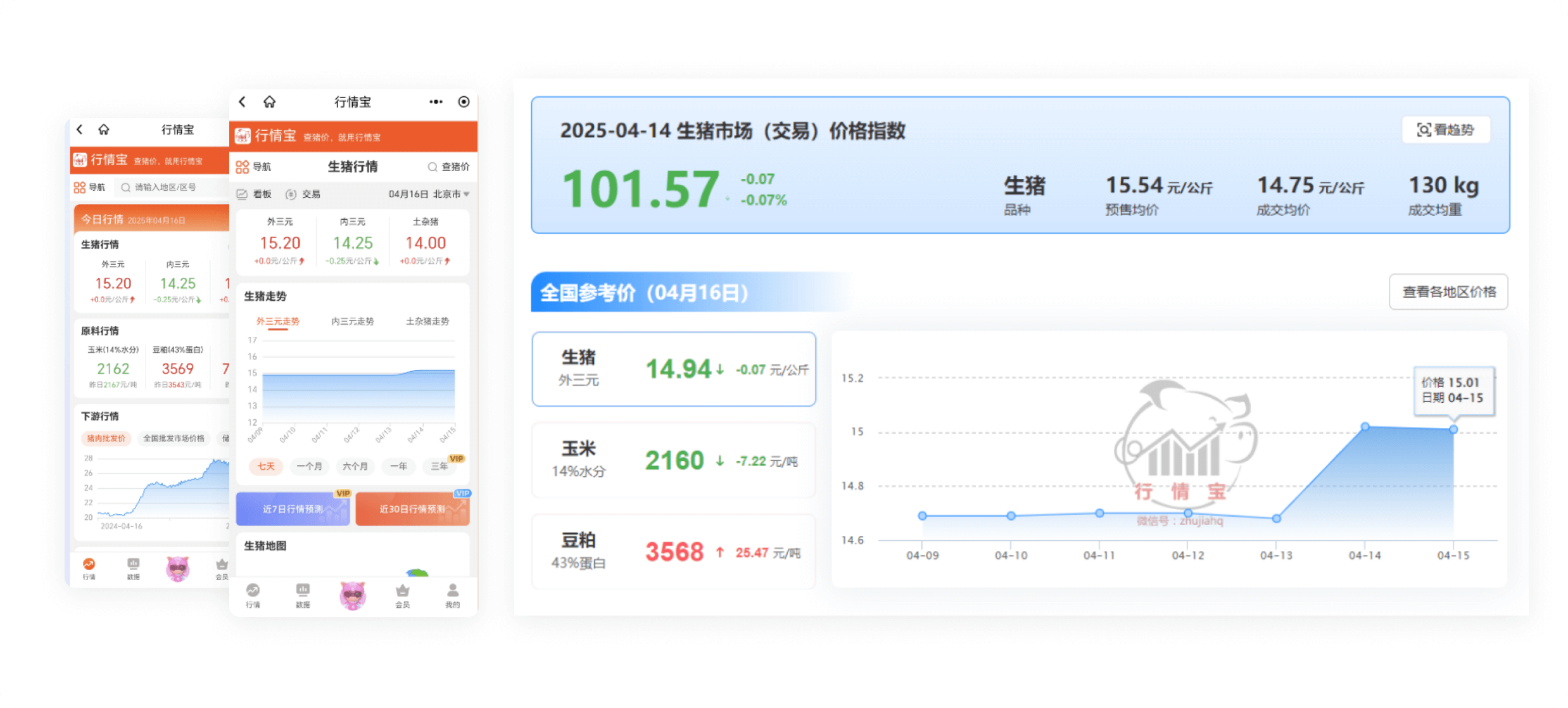Tap the circular close target icon in header
This screenshot has height=708, width=1568.
[464, 102]
